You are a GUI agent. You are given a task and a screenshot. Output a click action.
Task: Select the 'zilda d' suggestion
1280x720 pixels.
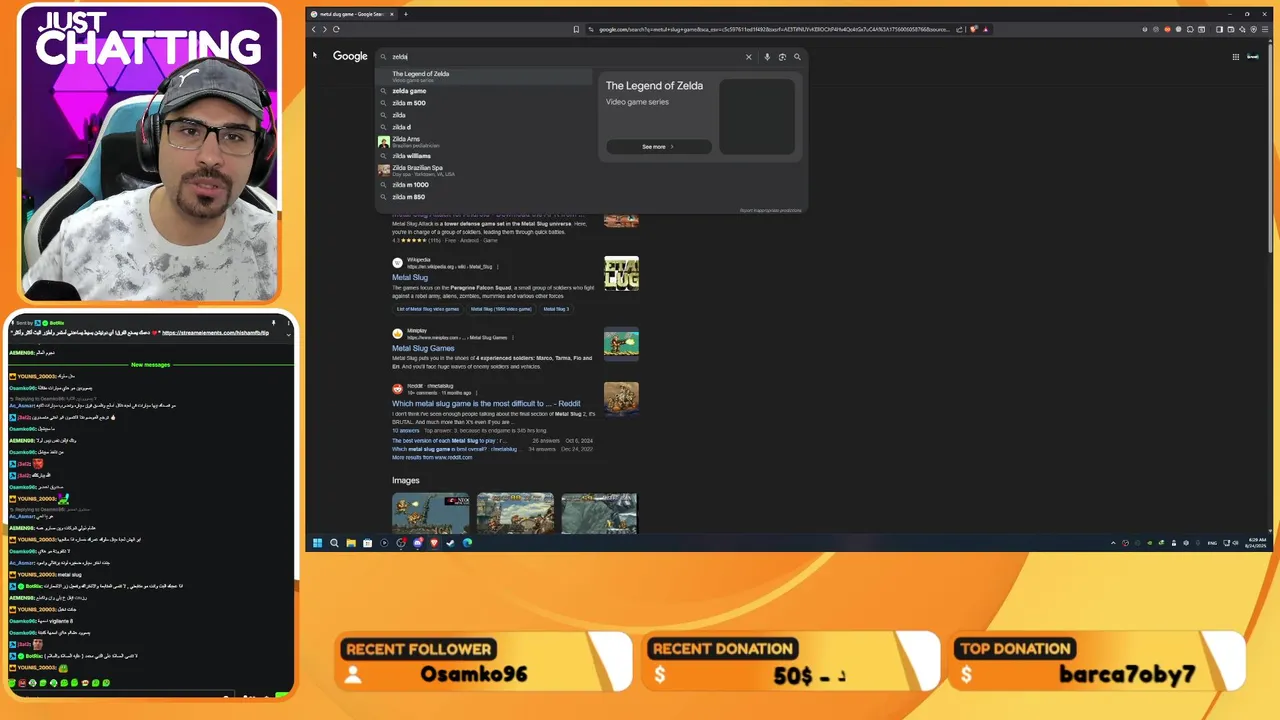[484, 127]
